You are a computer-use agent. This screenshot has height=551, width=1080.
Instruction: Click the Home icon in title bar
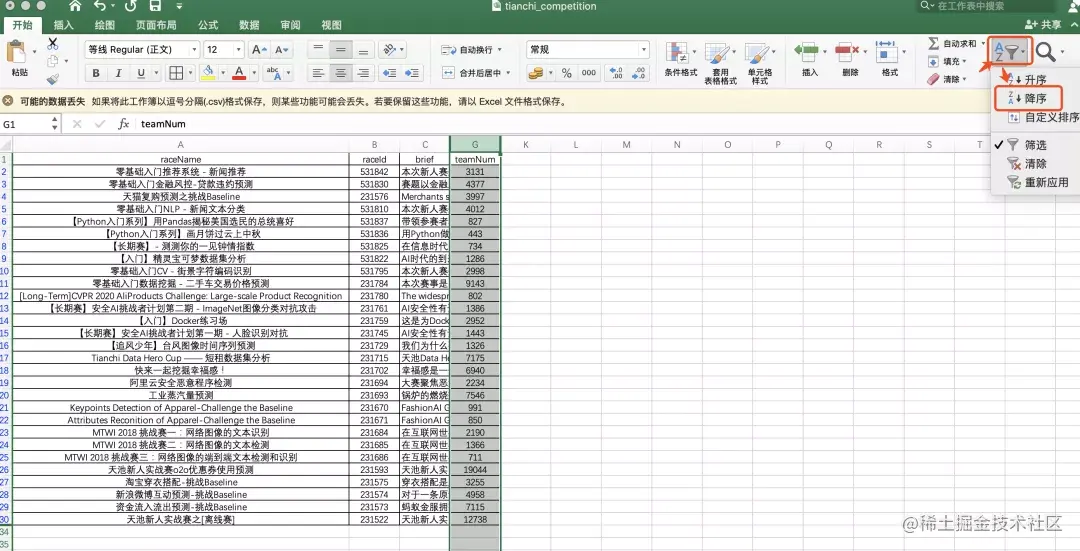75,6
